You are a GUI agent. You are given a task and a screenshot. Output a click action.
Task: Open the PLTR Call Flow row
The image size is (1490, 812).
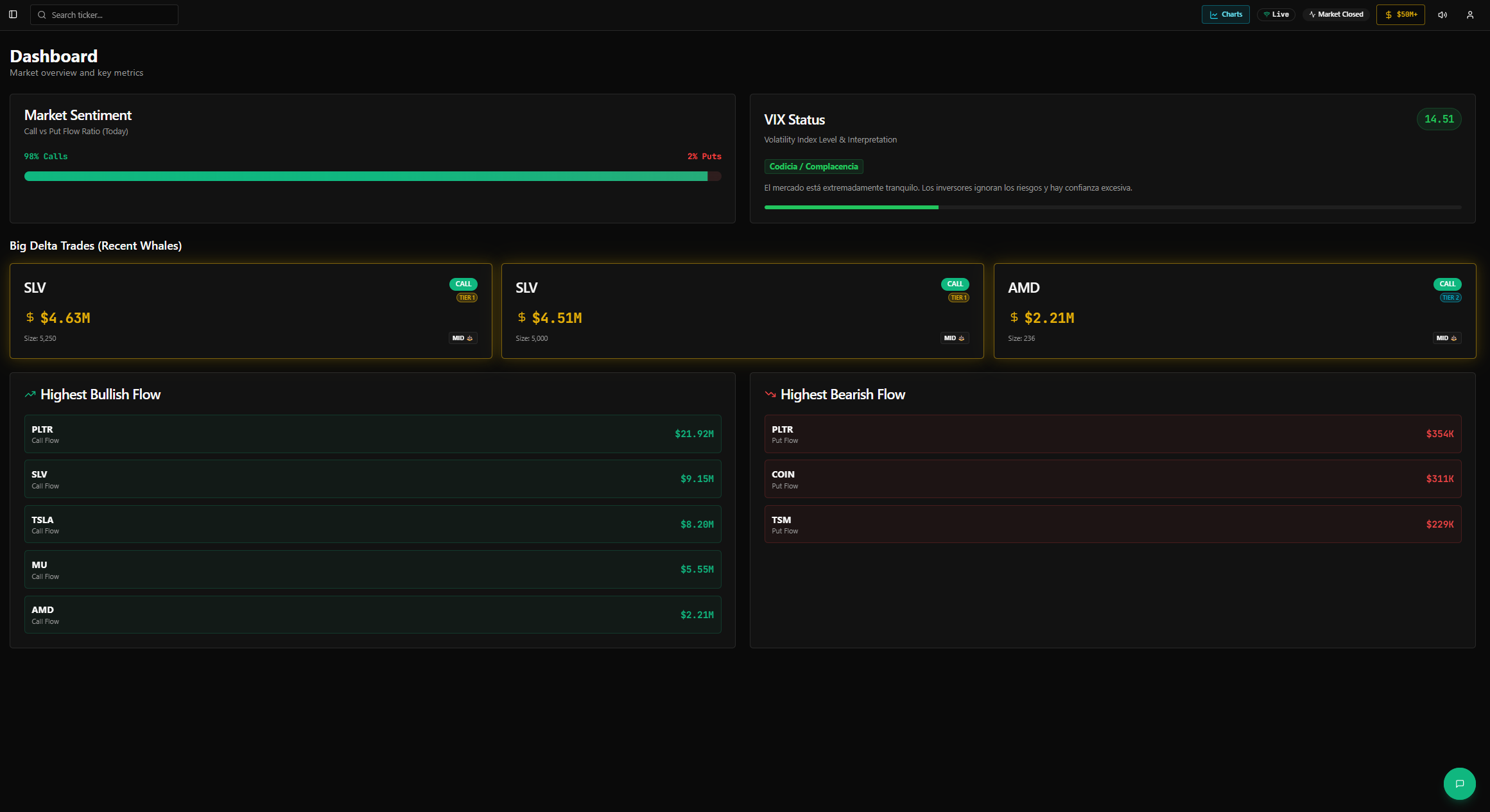pyautogui.click(x=372, y=434)
